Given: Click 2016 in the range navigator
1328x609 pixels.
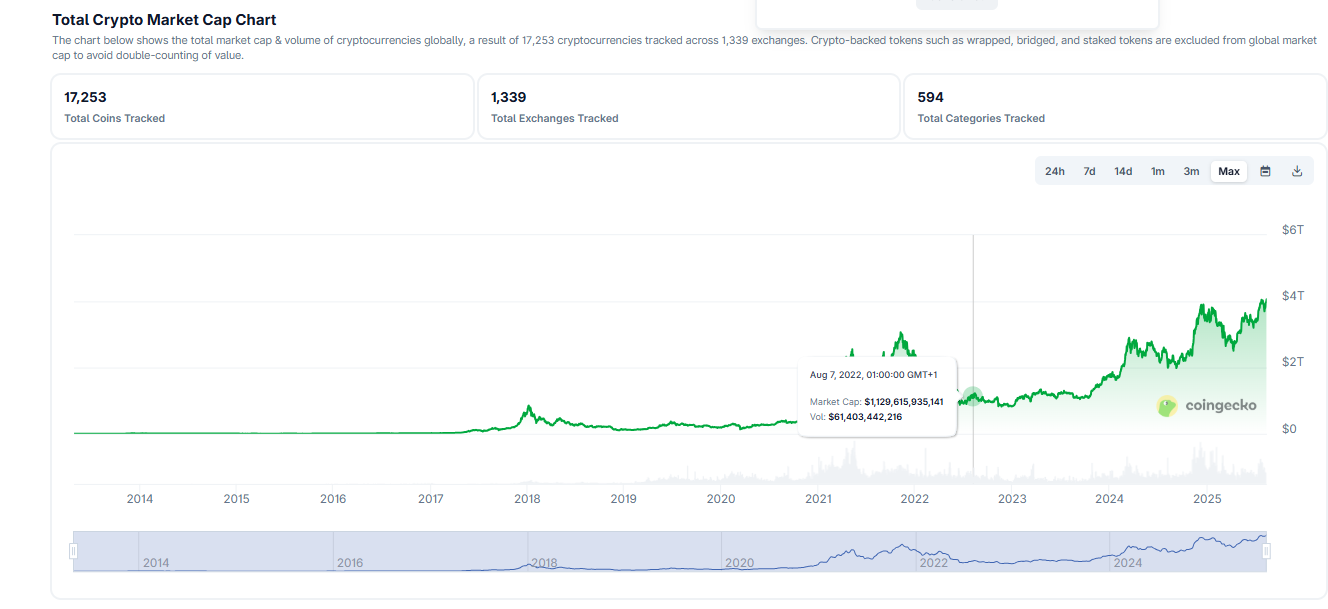Looking at the screenshot, I should coord(350,563).
